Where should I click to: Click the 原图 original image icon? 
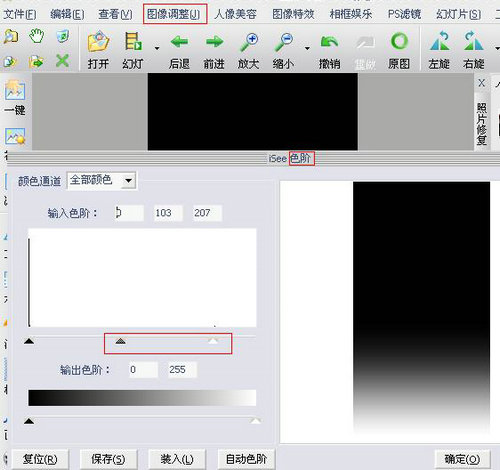point(399,41)
